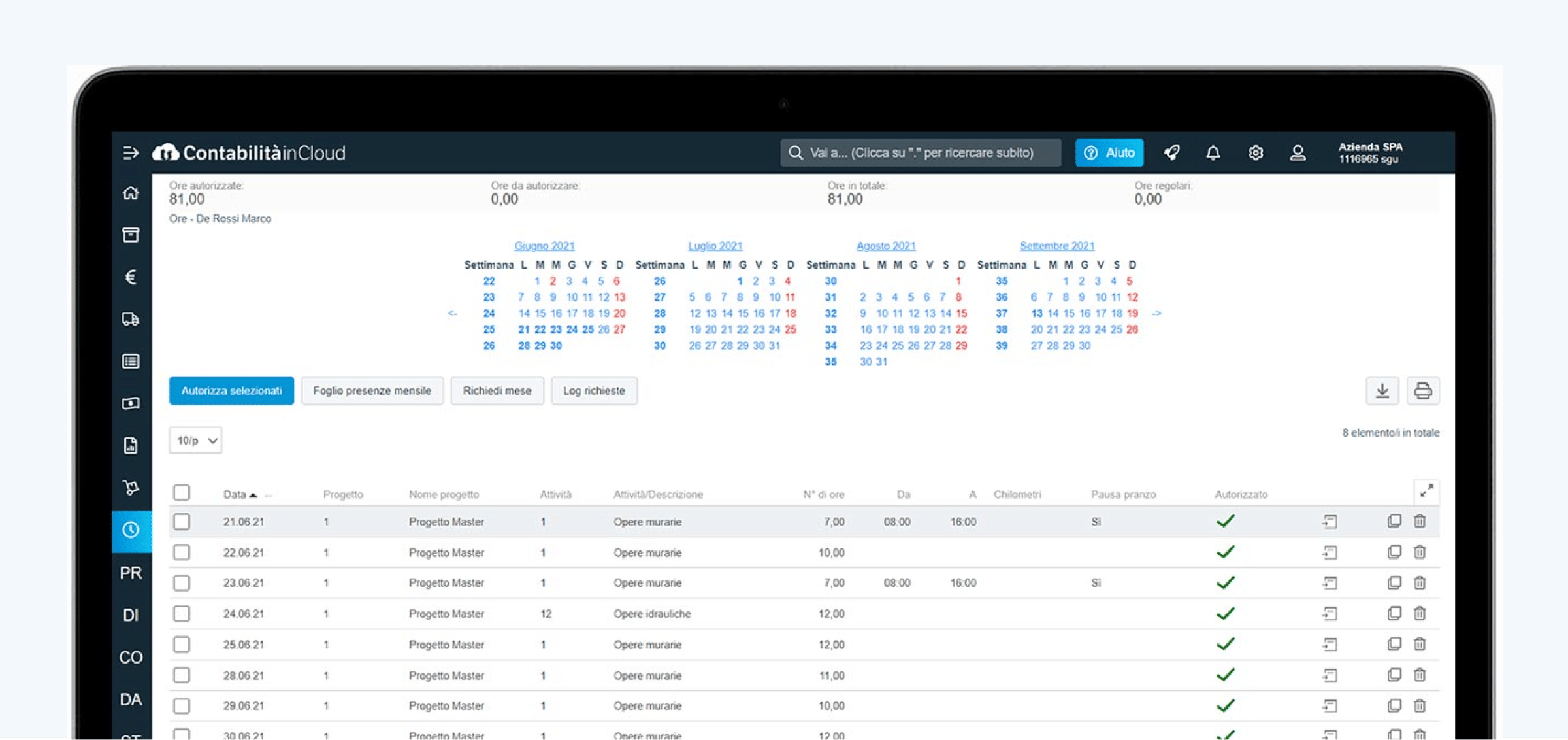Open the DI sidebar module
Screen dimensions: 1568x740
(x=131, y=615)
